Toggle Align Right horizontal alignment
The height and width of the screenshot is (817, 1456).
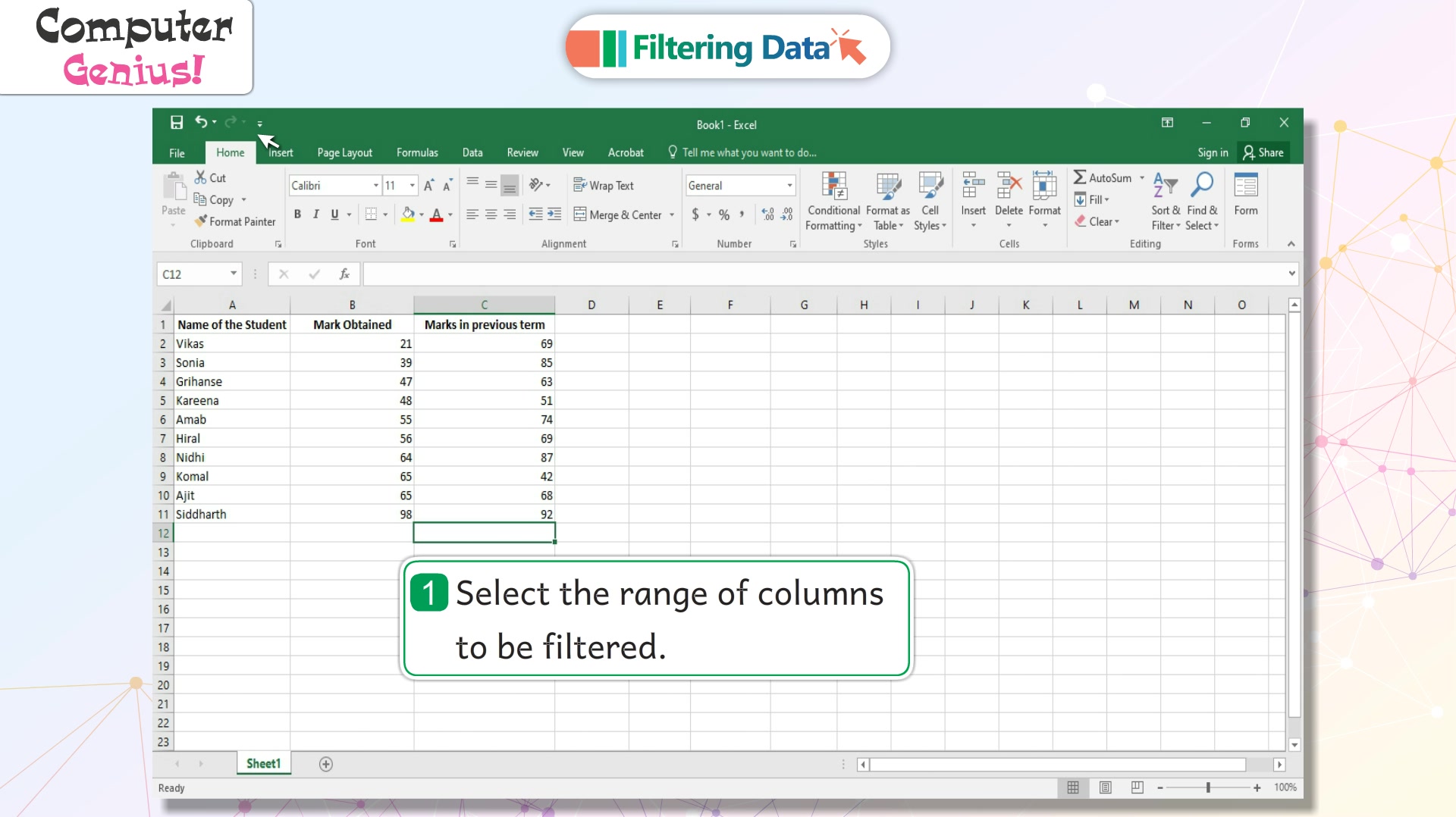pos(510,214)
